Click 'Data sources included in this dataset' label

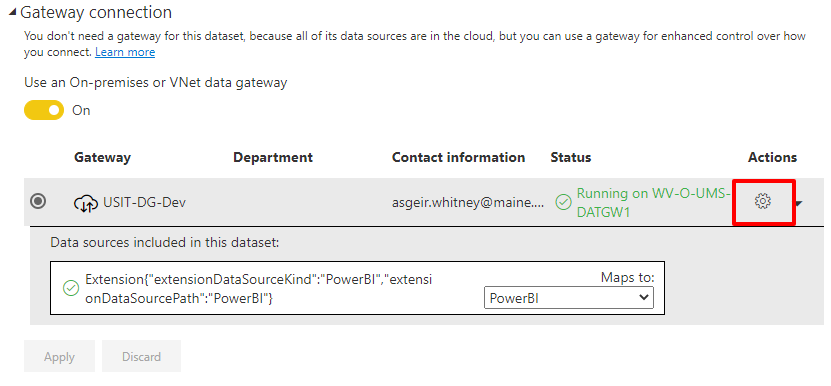[x=164, y=243]
